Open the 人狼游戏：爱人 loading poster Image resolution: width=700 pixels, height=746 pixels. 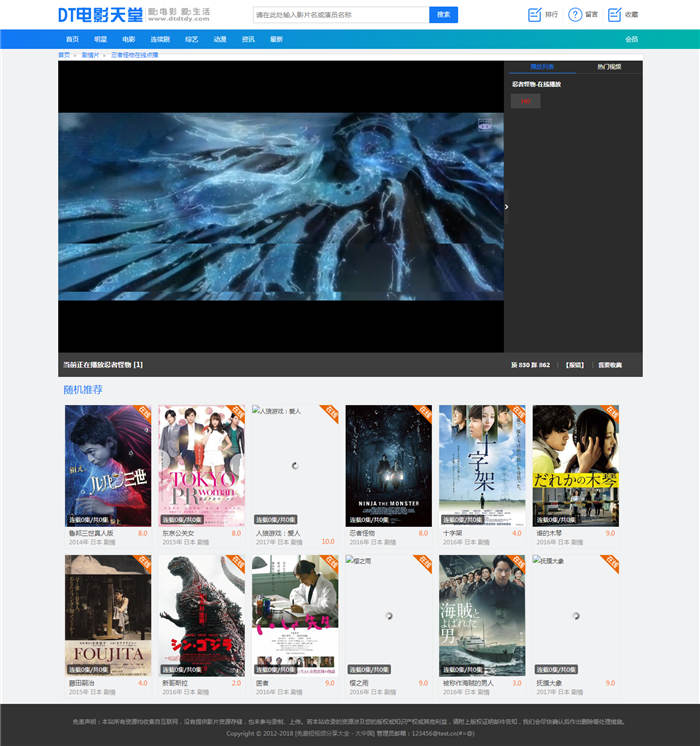(295, 465)
